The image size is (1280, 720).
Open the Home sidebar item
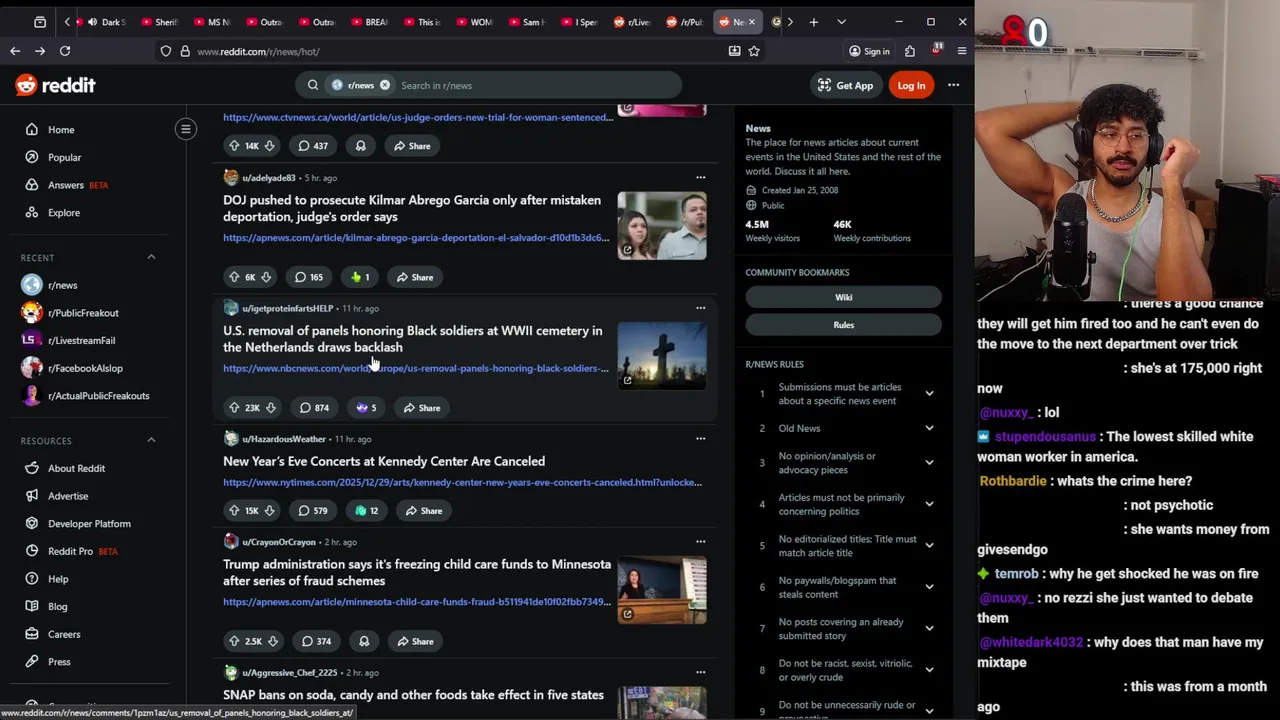pyautogui.click(x=61, y=129)
